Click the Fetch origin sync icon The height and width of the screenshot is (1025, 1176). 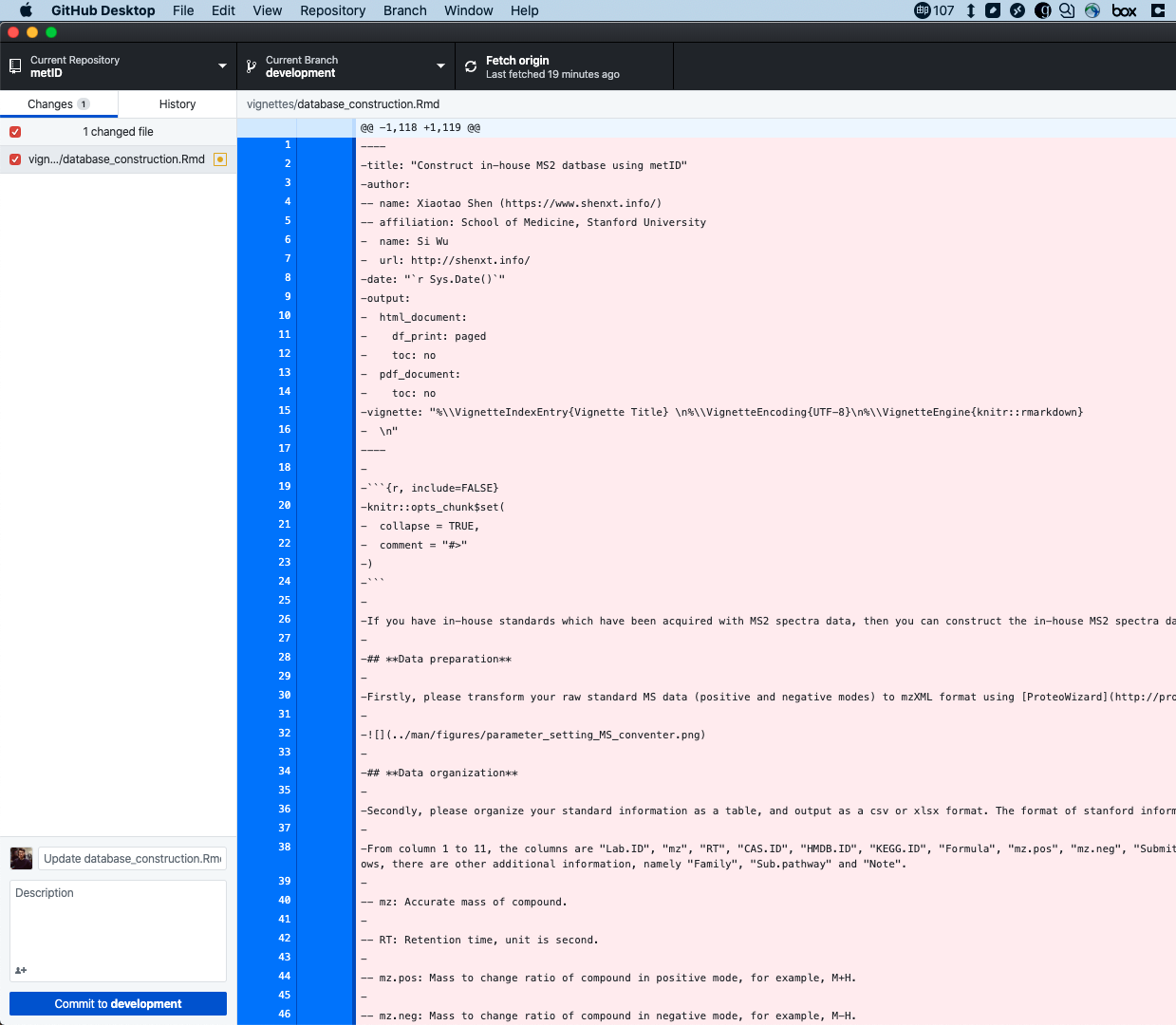click(471, 66)
